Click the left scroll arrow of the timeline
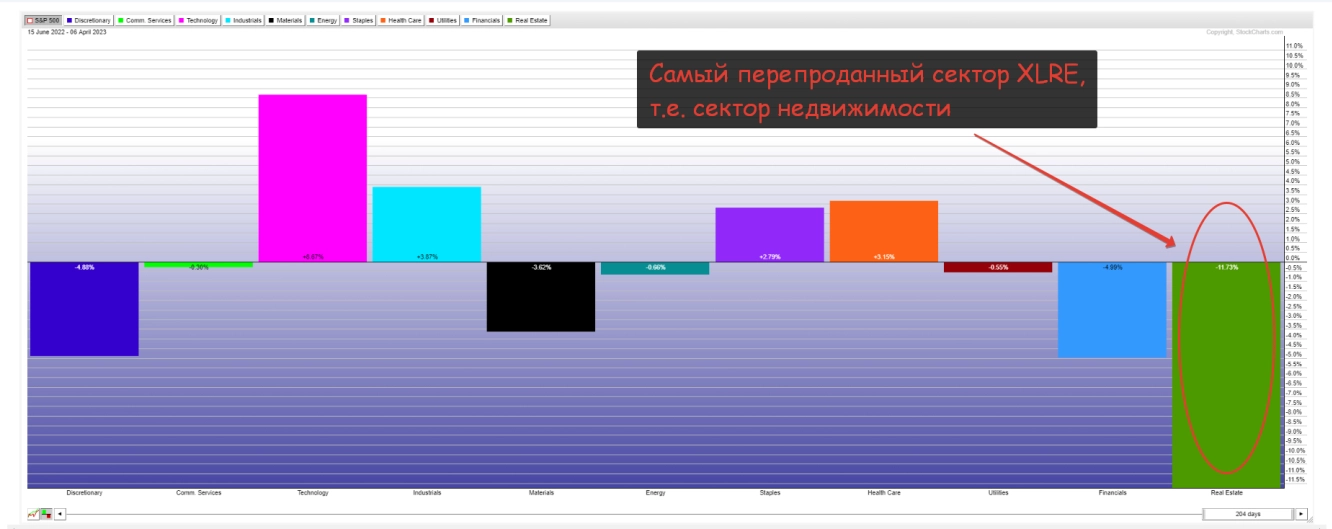Viewport: 1332px width, 529px height. 60,514
